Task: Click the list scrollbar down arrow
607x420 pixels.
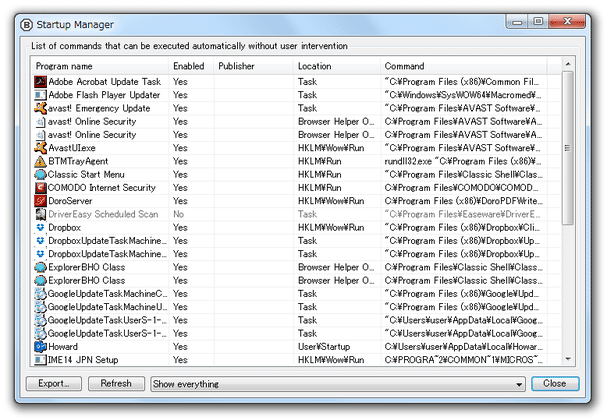Action: point(568,359)
